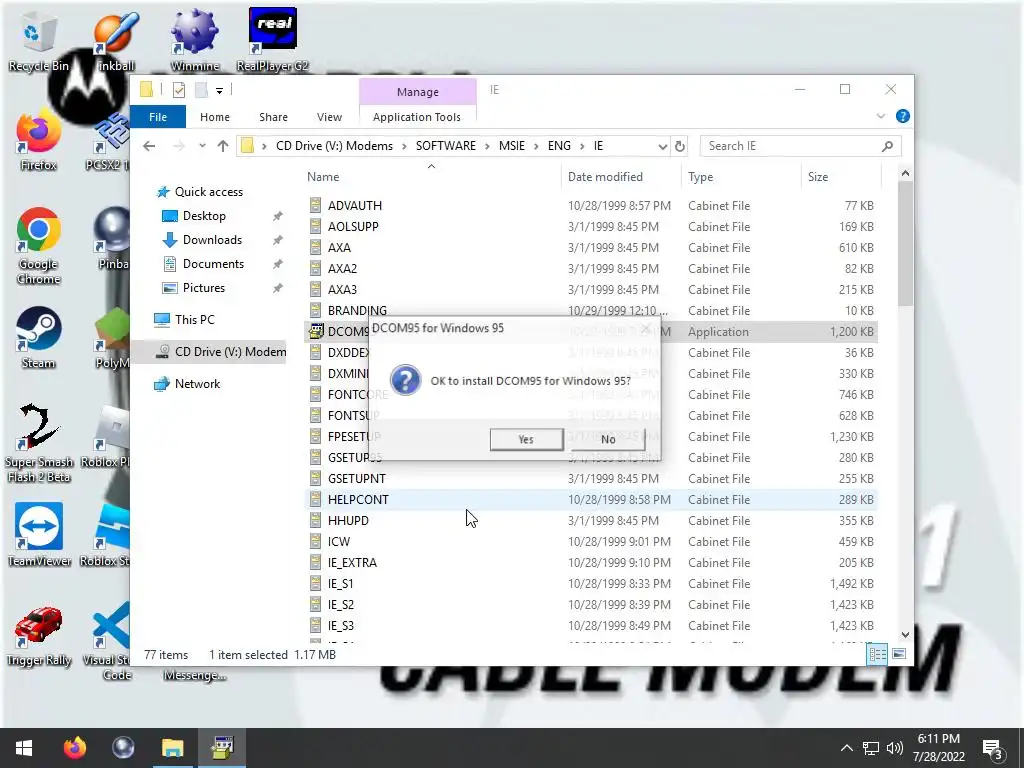Screen dimensions: 1024x768
Task: Open Super Smash Flash 2 Beta shortcut
Action: point(38,444)
